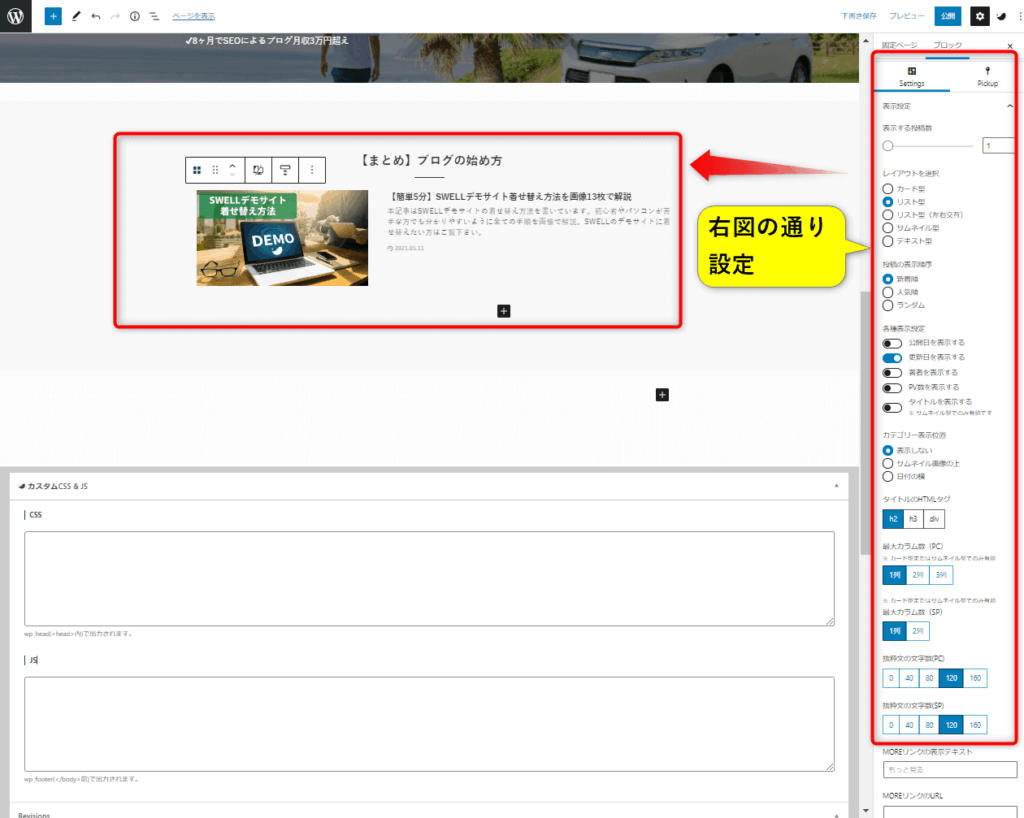Select the pencil edit tool
The image size is (1024, 818).
point(76,16)
